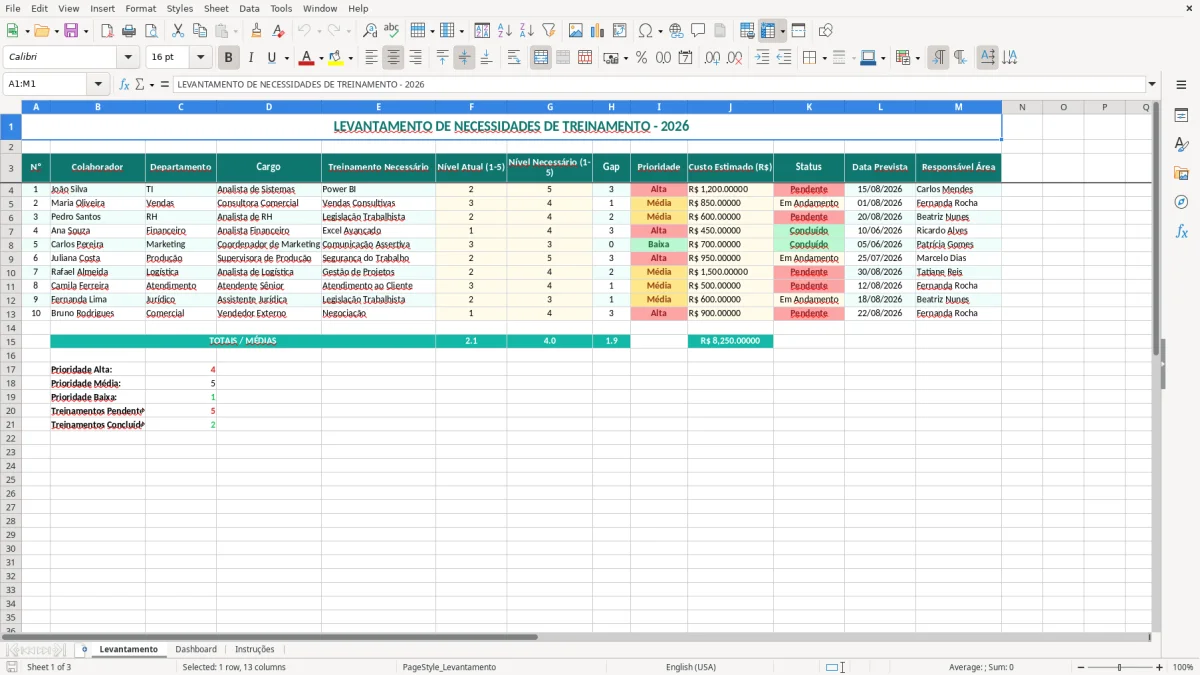
Task: Insert special character Omega icon
Action: (645, 31)
